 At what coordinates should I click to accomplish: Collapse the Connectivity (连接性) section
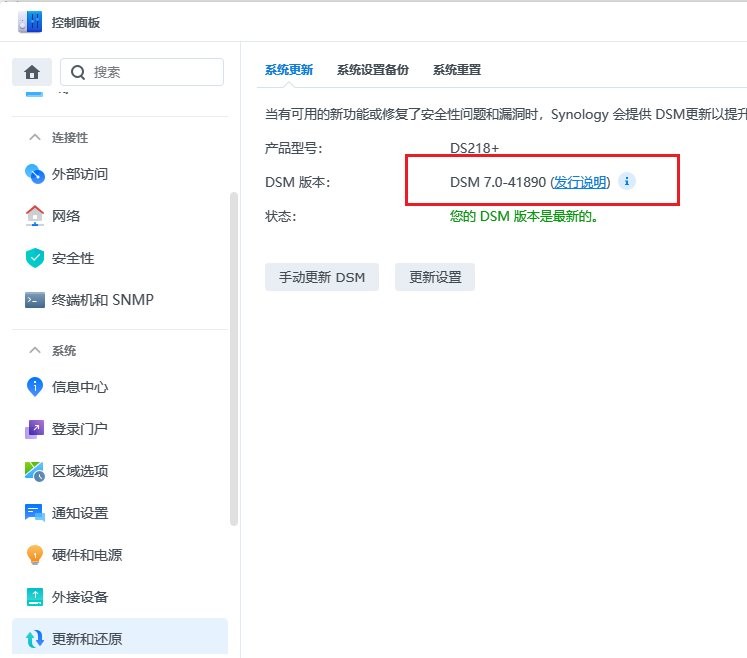click(35, 138)
